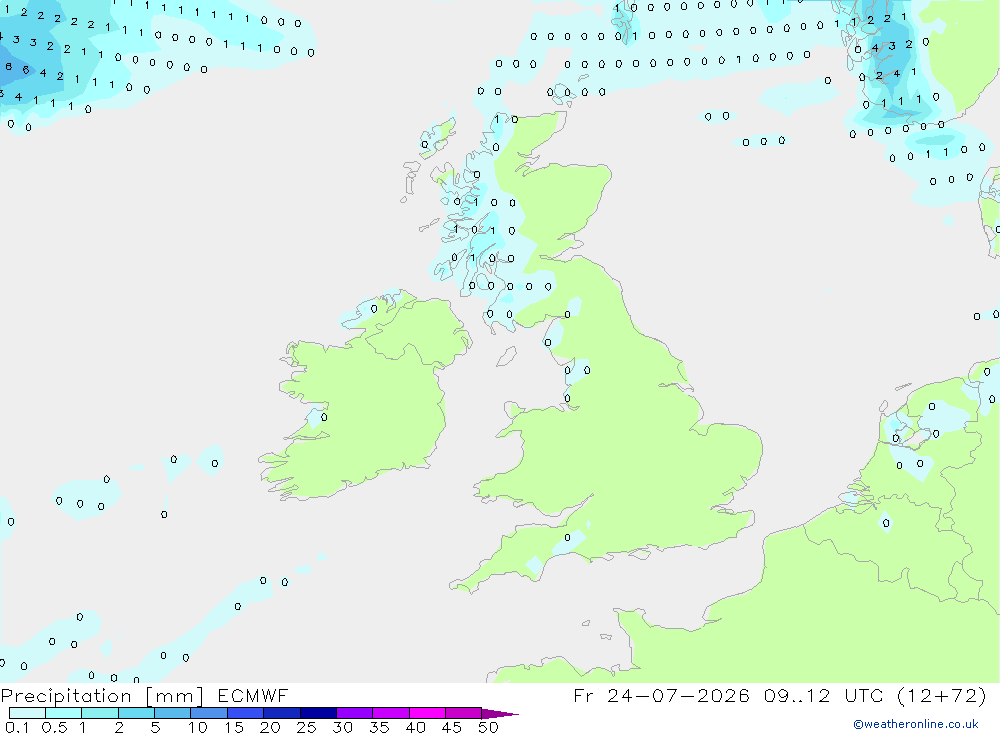Screen dimensions: 1000x733
Task: Click the legend scale number '0.1'
Action: point(17,727)
